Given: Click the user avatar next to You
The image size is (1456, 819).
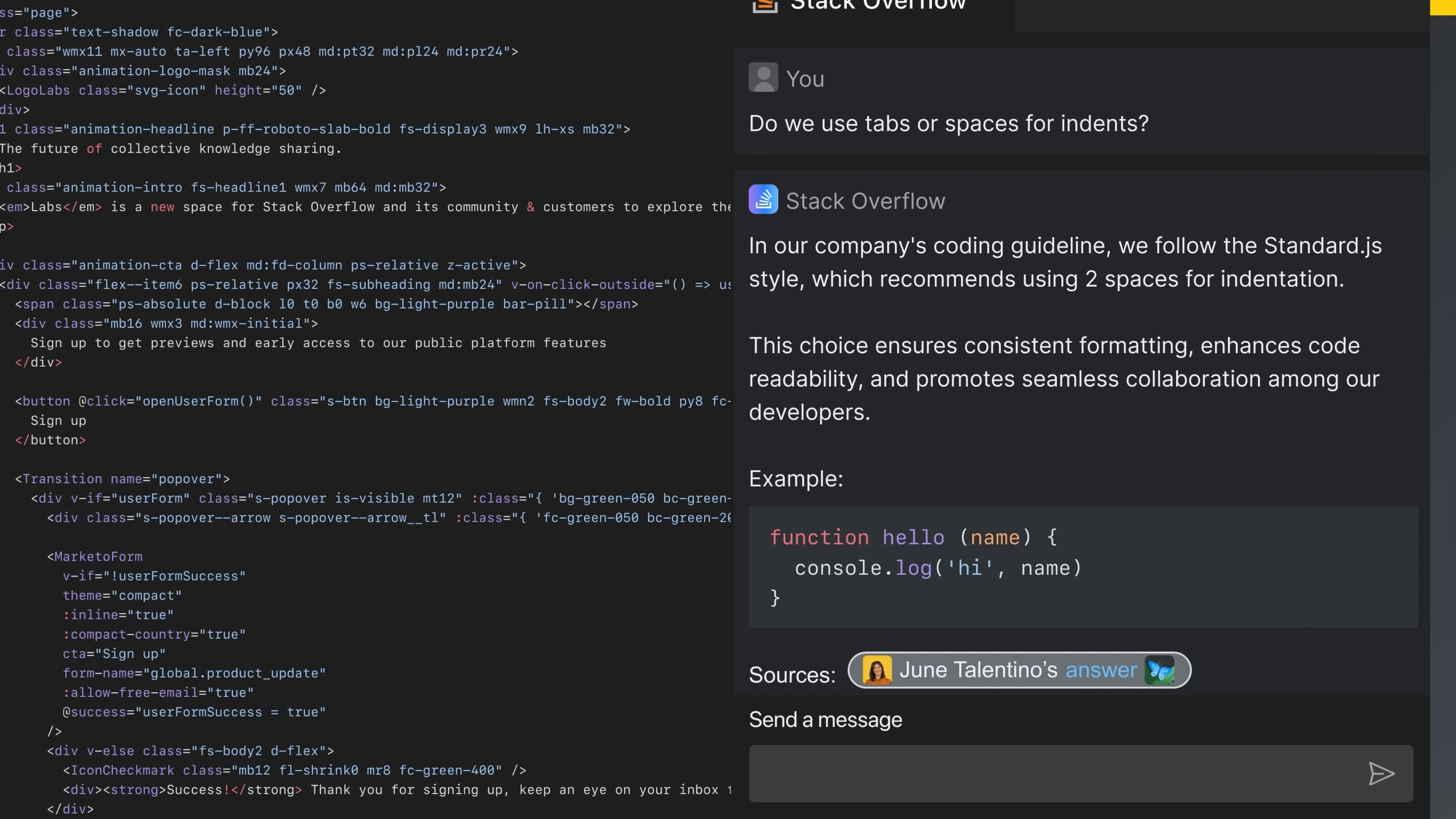Looking at the screenshot, I should click(x=763, y=77).
